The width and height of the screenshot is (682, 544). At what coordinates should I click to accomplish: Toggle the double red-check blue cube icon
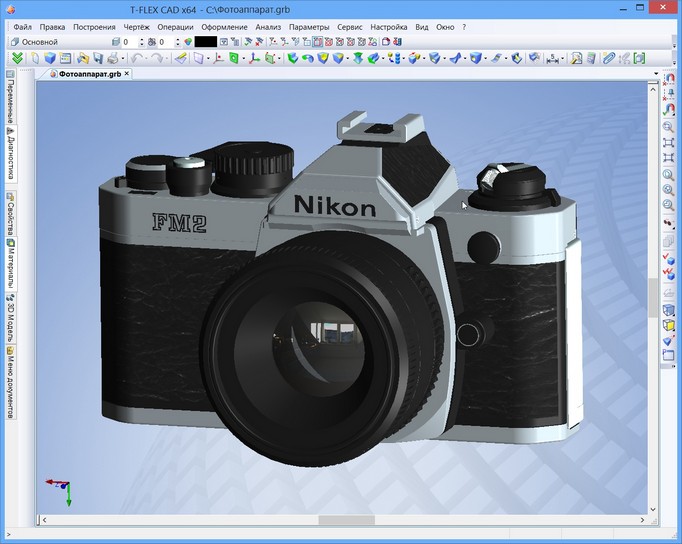tap(669, 274)
